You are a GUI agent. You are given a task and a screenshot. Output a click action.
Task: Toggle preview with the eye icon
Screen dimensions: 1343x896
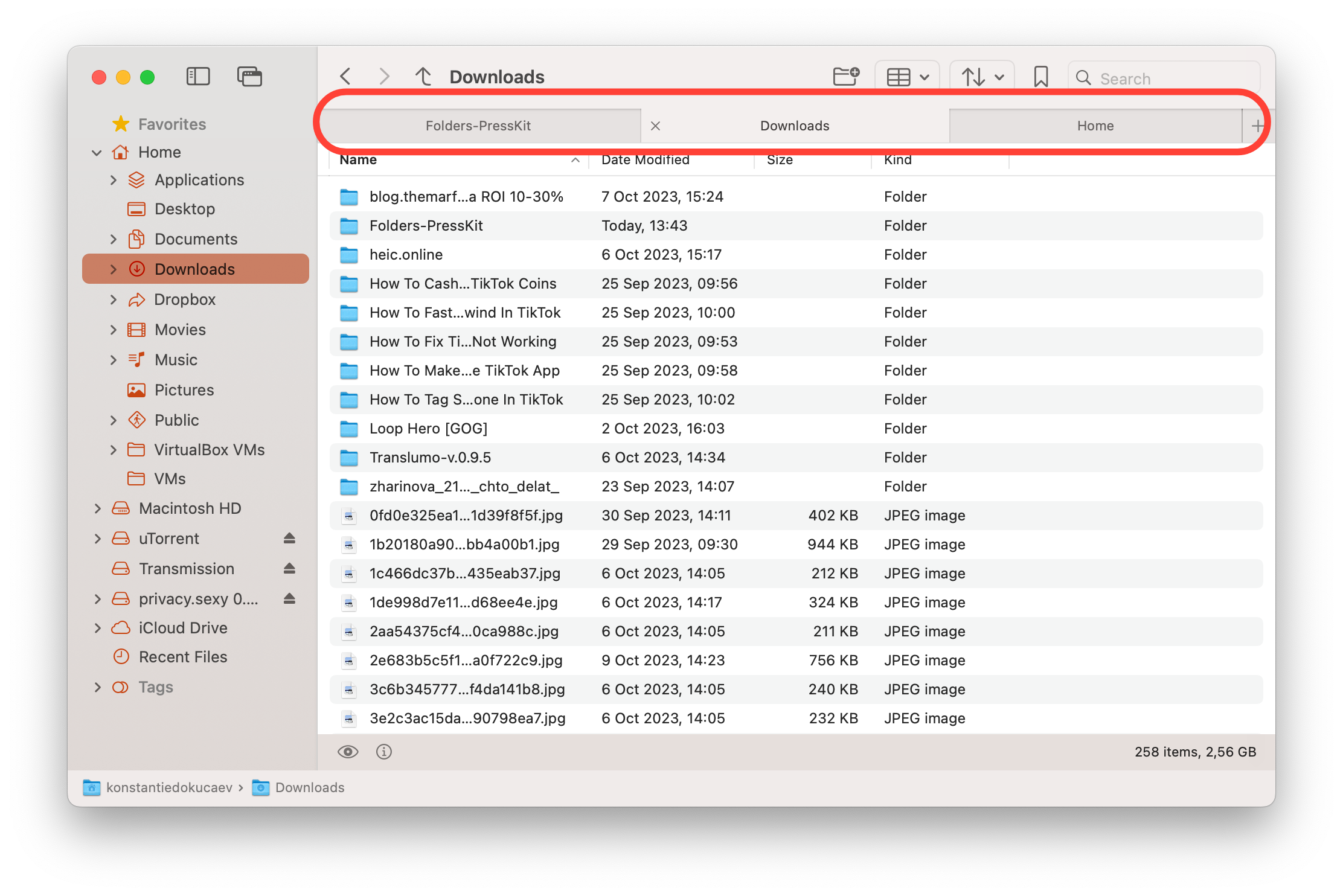coord(348,752)
